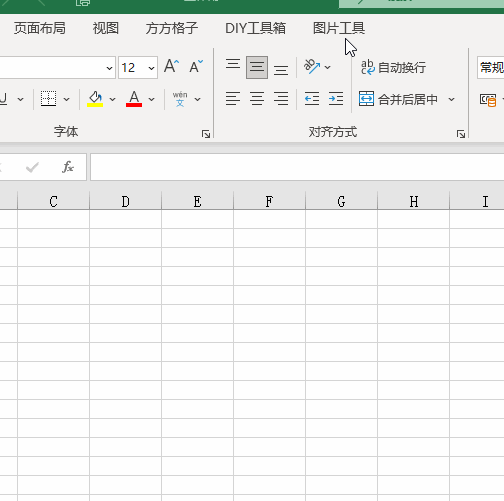Image resolution: width=504 pixels, height=501 pixels.
Task: Click the accounting number format icon
Action: (x=488, y=100)
